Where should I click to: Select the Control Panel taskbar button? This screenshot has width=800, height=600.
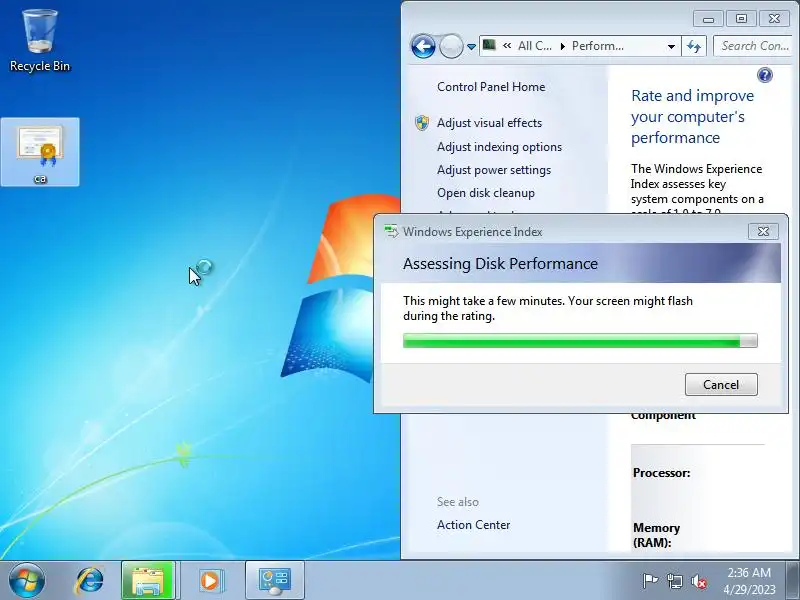pyautogui.click(x=274, y=580)
